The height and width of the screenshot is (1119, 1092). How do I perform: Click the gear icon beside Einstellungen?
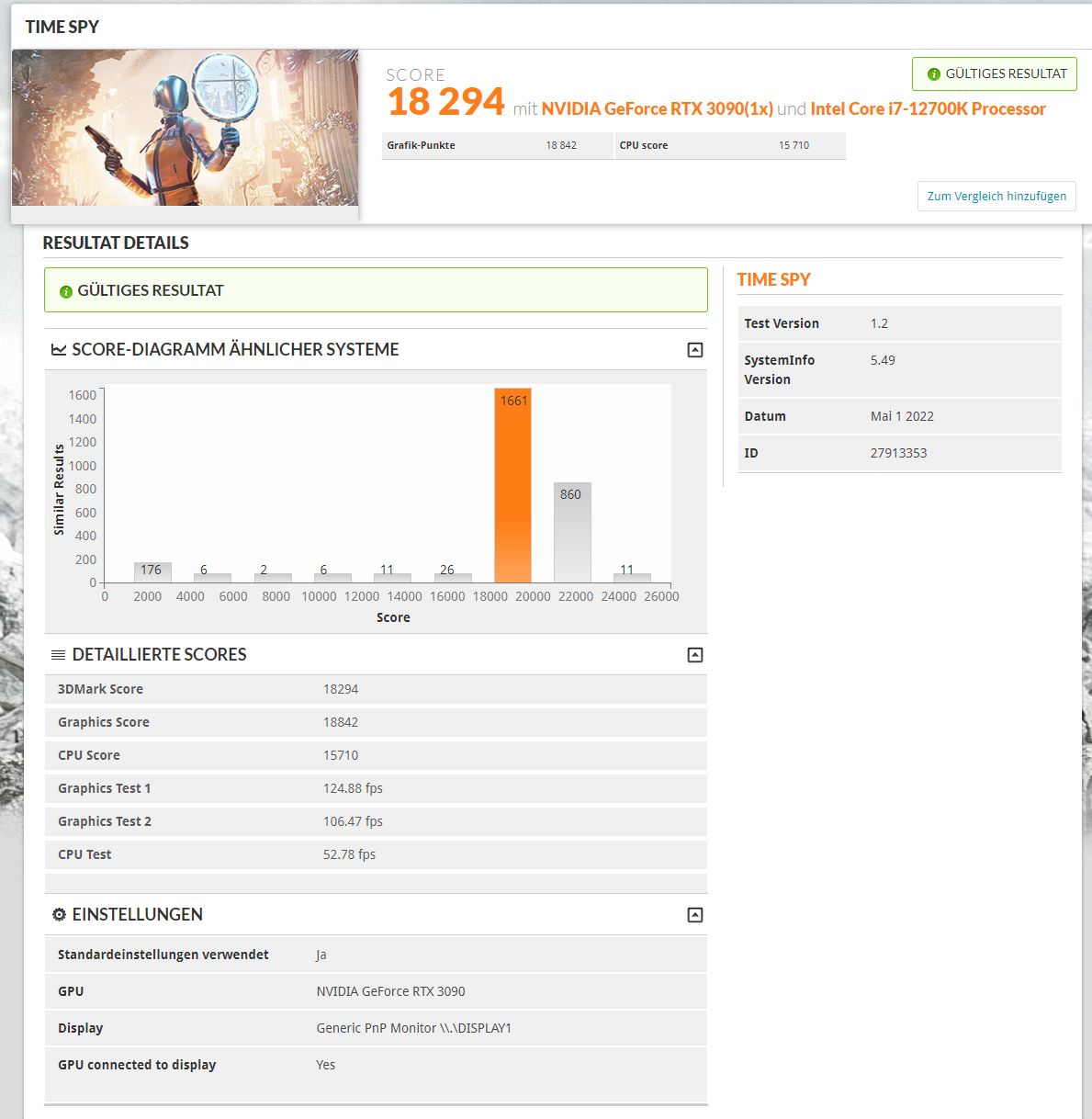[x=59, y=915]
